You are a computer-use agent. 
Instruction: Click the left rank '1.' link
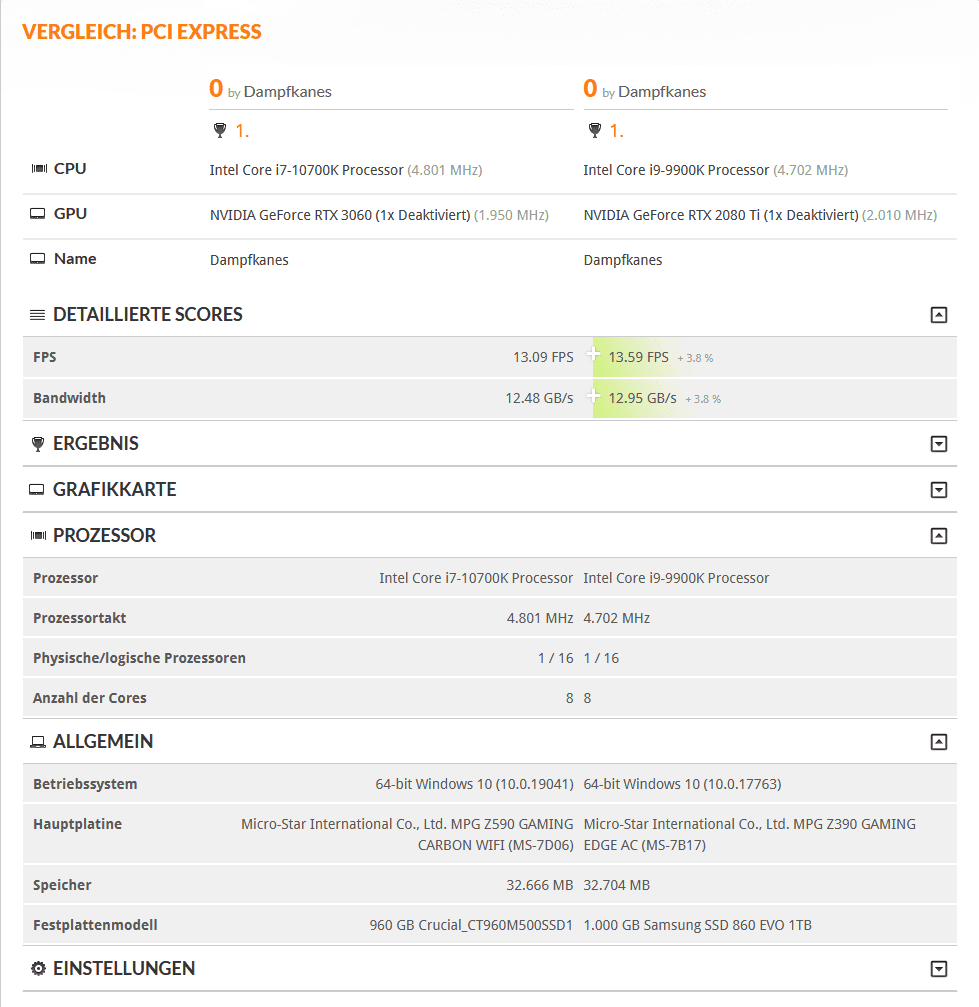[242, 131]
